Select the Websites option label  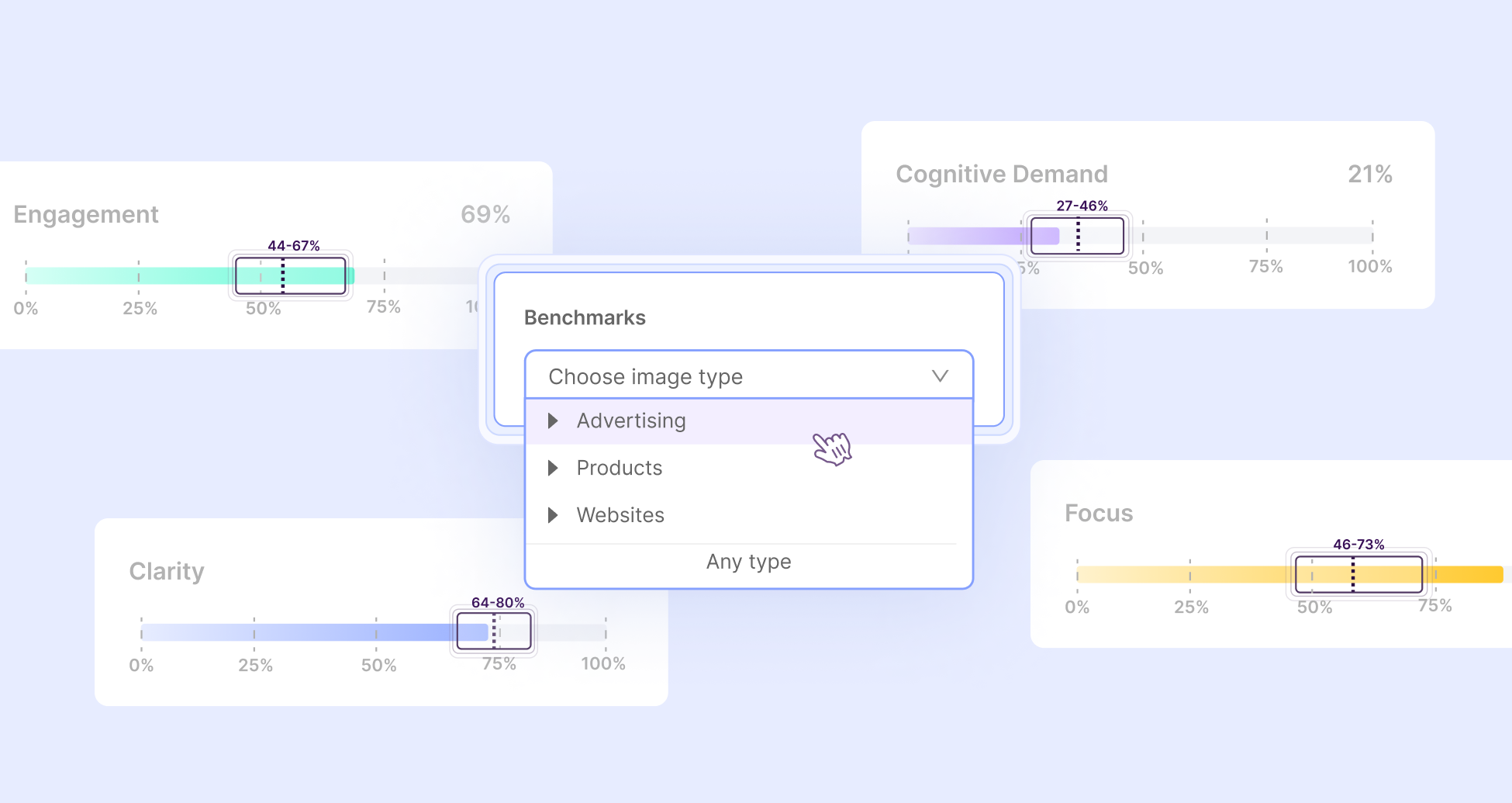tap(620, 515)
